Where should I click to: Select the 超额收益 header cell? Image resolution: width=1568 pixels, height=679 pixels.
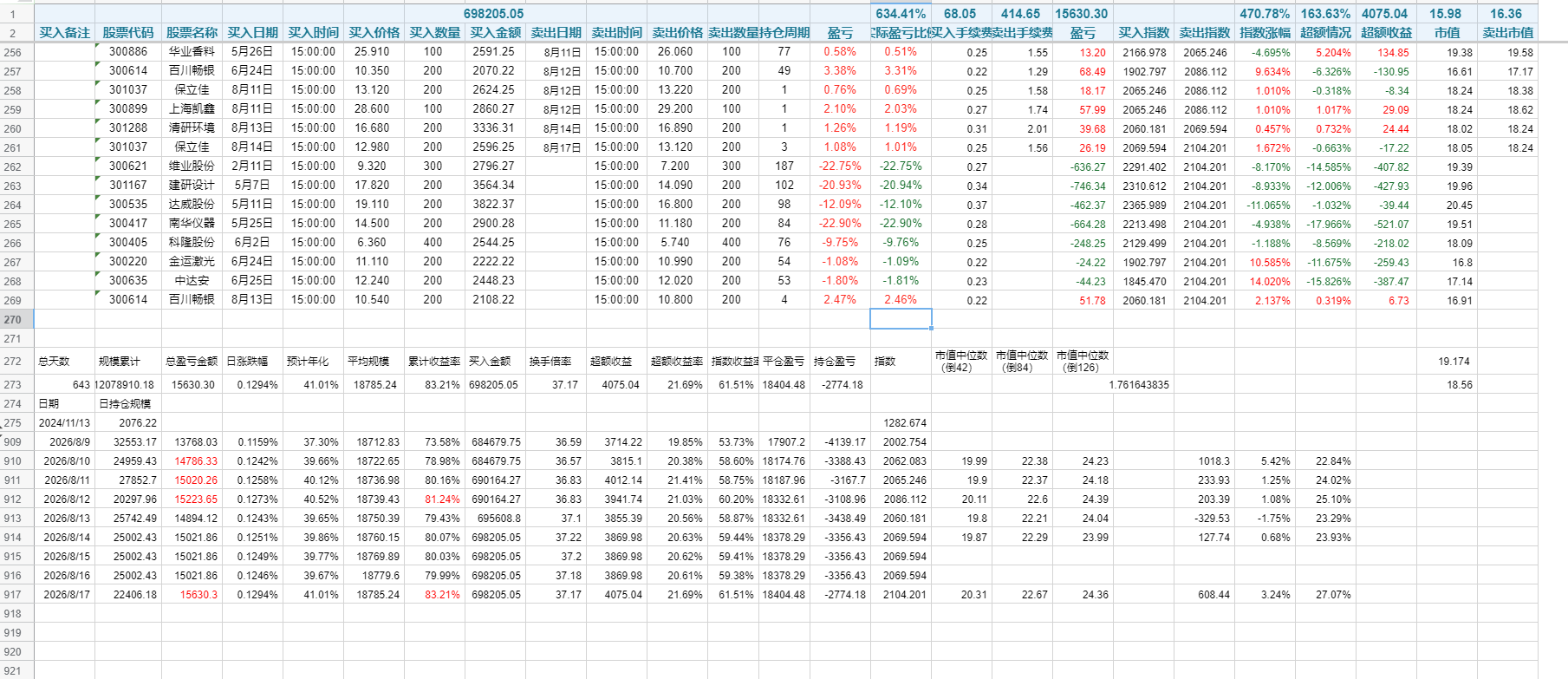pyautogui.click(x=1386, y=33)
